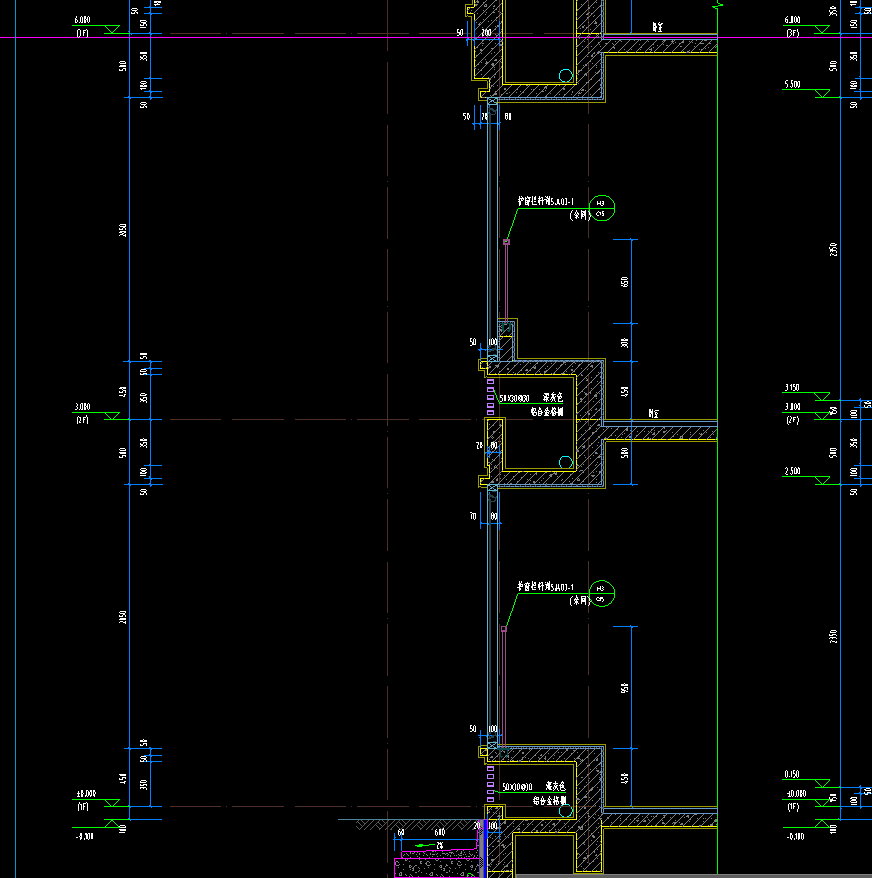Select the elevation triangle marker beside 2.500
The width and height of the screenshot is (872, 878).
pyautogui.click(x=822, y=480)
